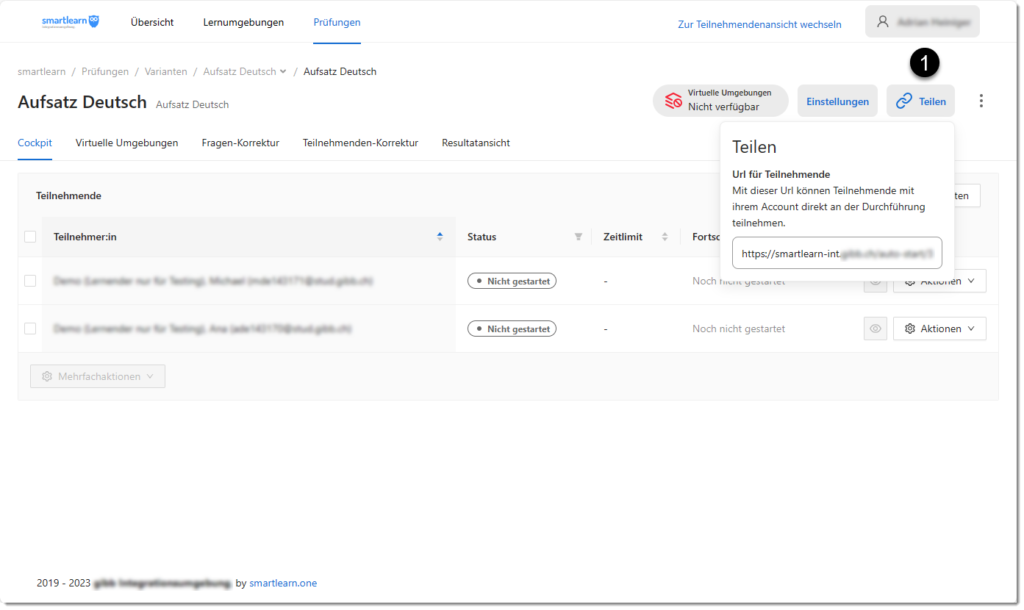This screenshot has height=610, width=1024.
Task: Click the eye icon for Ana's row
Action: point(875,329)
